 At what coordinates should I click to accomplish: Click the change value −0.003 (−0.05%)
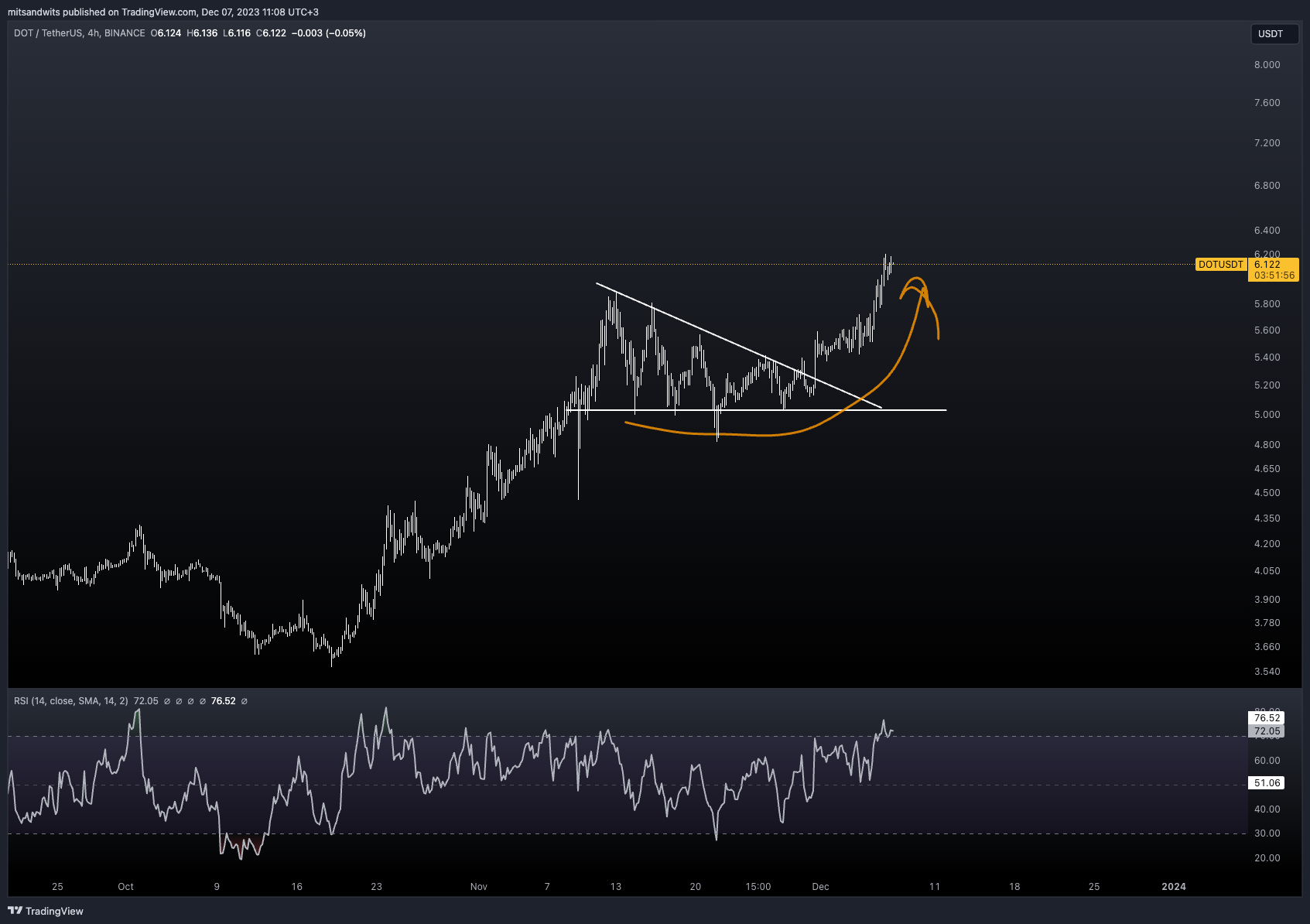(x=329, y=33)
